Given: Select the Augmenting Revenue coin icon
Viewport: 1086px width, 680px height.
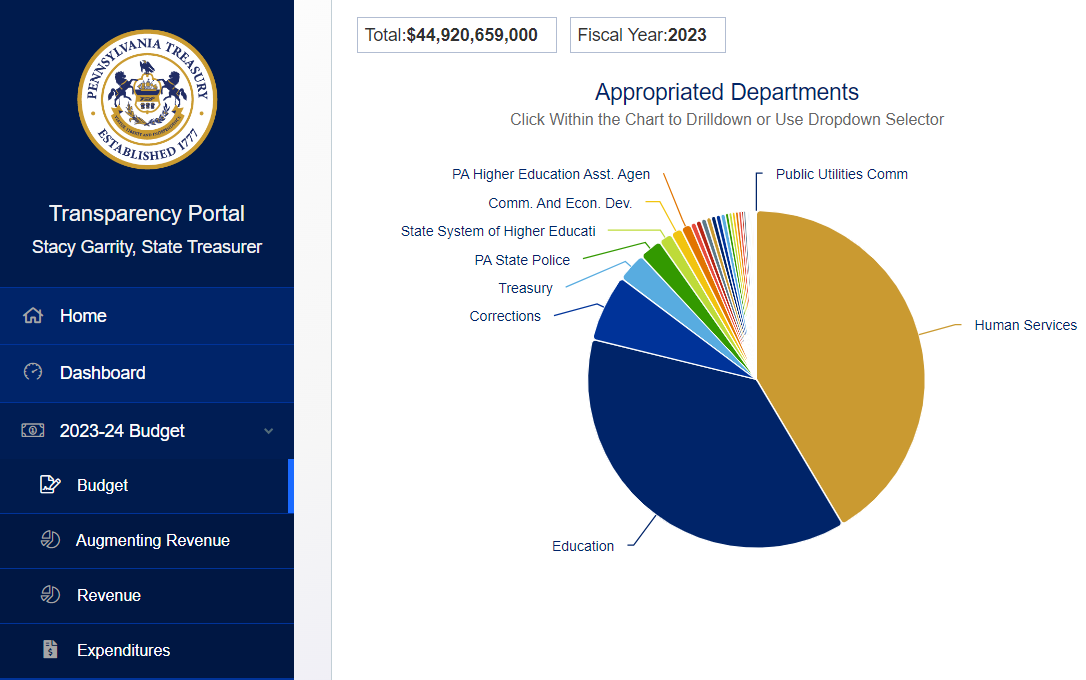Looking at the screenshot, I should pos(50,540).
